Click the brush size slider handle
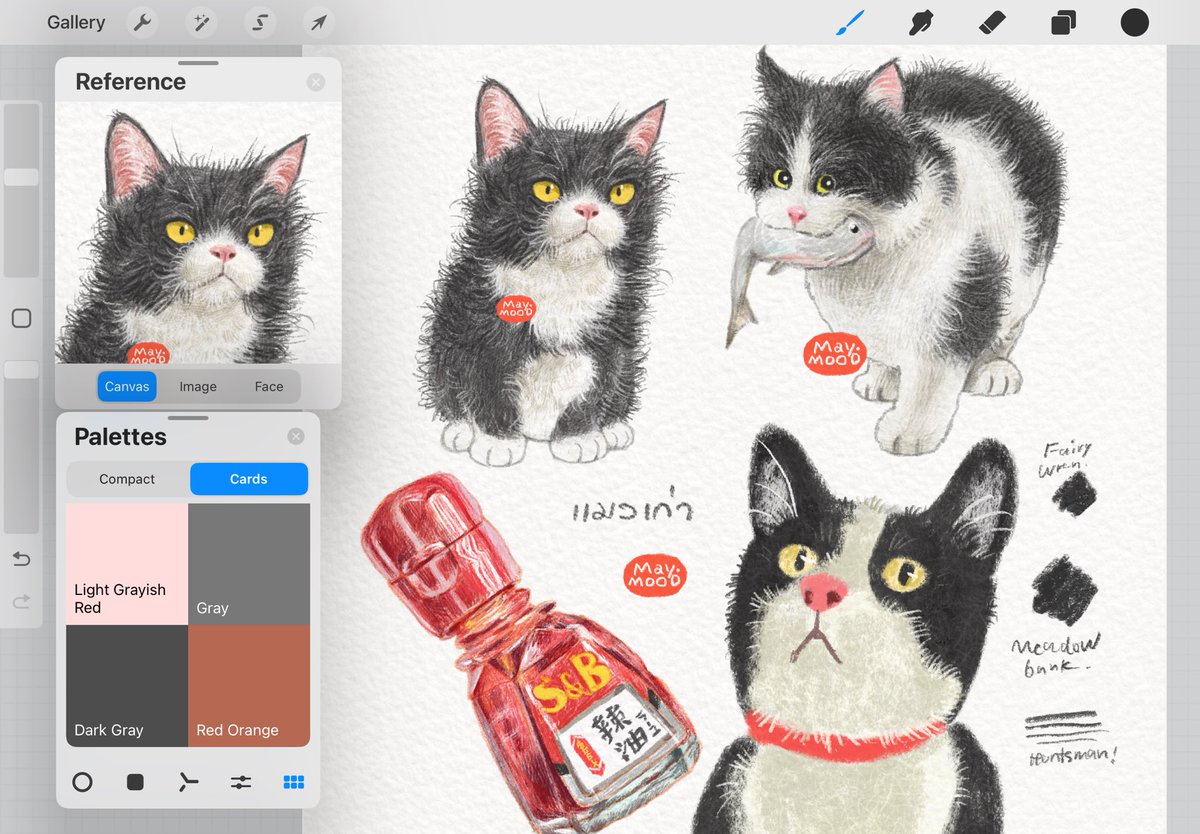 click(x=21, y=177)
